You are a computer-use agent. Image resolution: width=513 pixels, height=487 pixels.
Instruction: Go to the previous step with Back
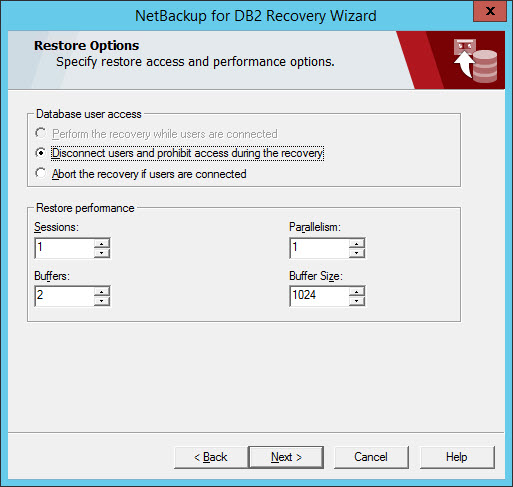pyautogui.click(x=211, y=457)
